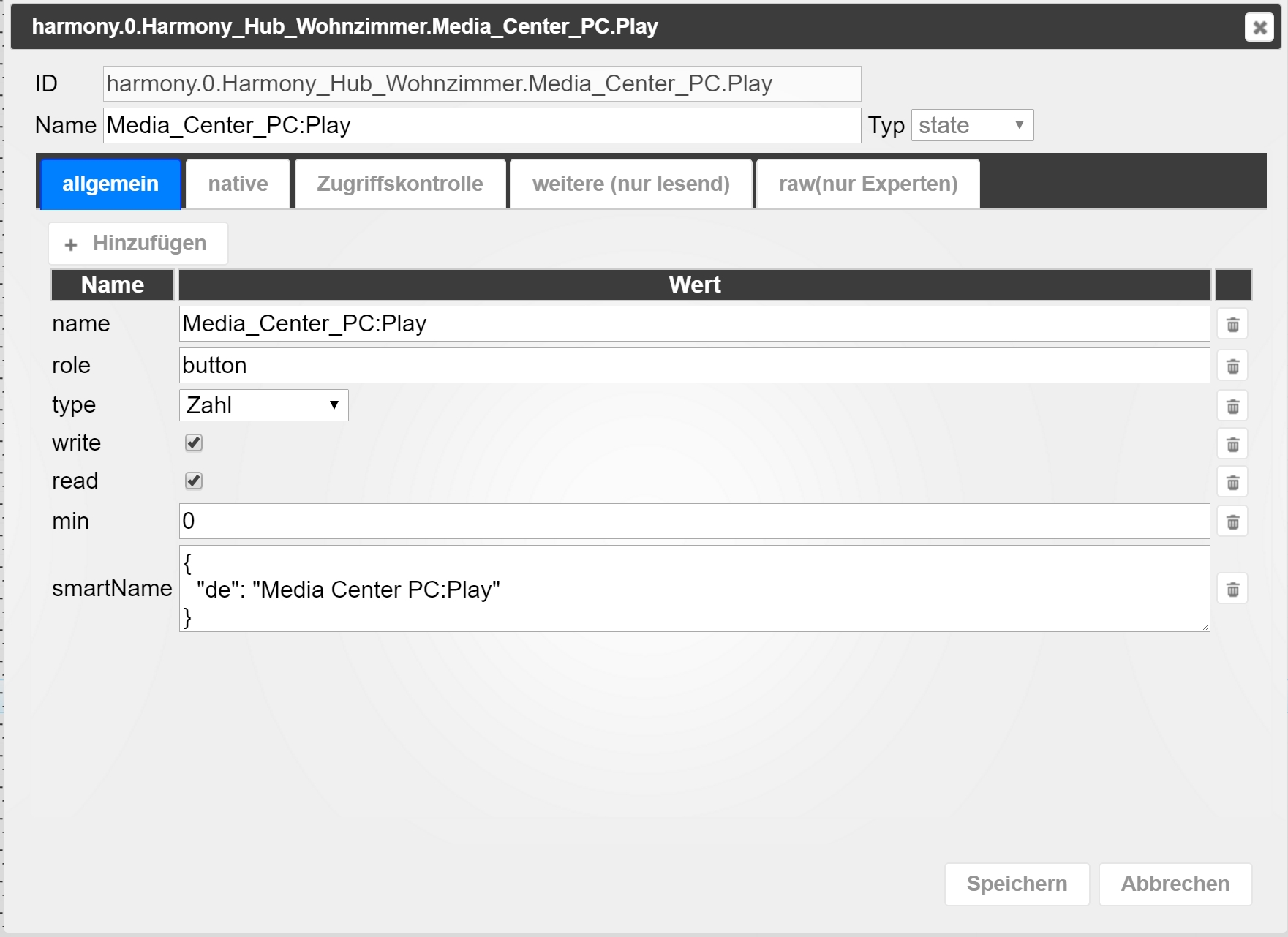Focus the ID field
Screen dimensions: 1288x937
[x=482, y=83]
